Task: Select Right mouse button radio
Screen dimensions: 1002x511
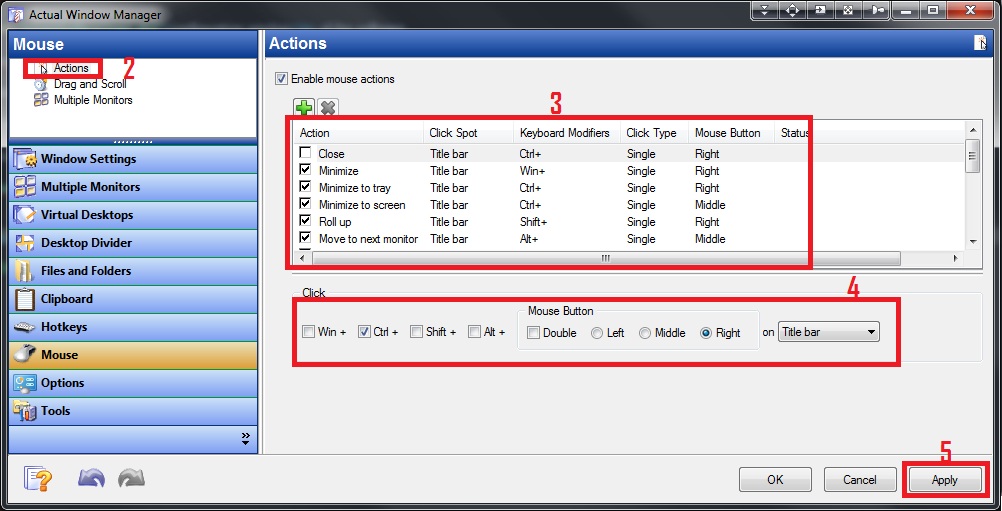Action: tap(706, 333)
